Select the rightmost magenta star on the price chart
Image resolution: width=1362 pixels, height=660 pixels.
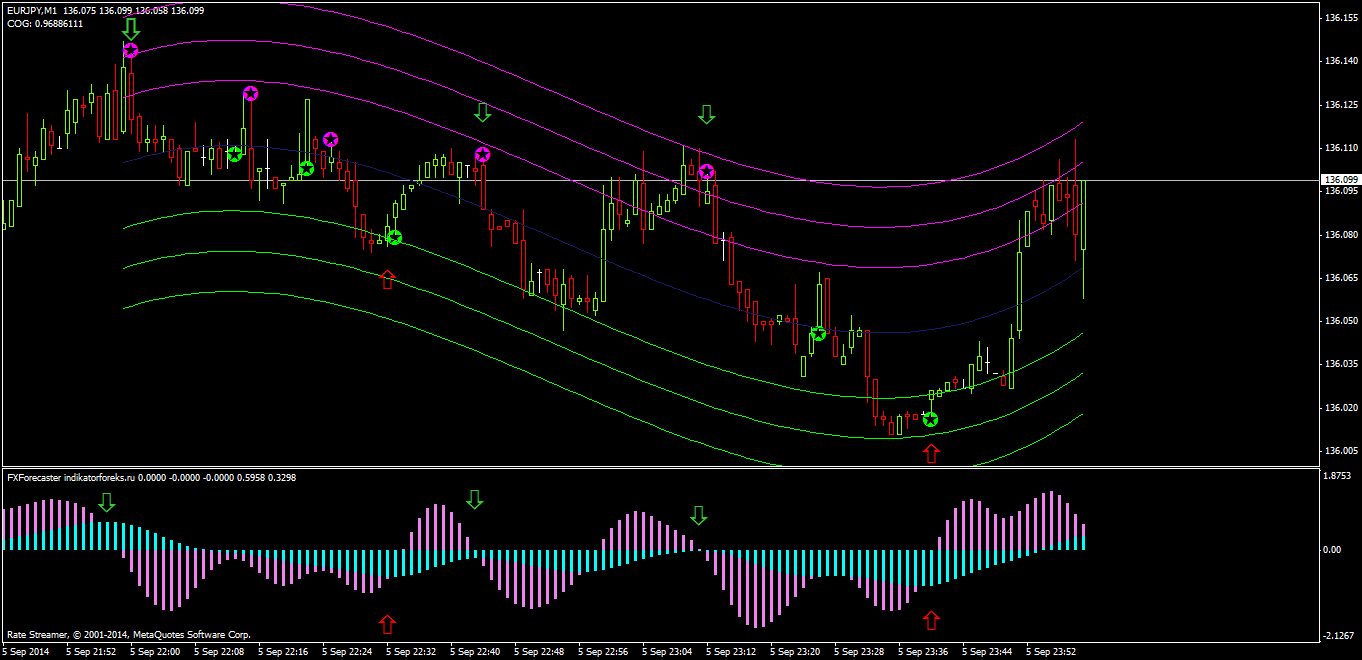(707, 172)
